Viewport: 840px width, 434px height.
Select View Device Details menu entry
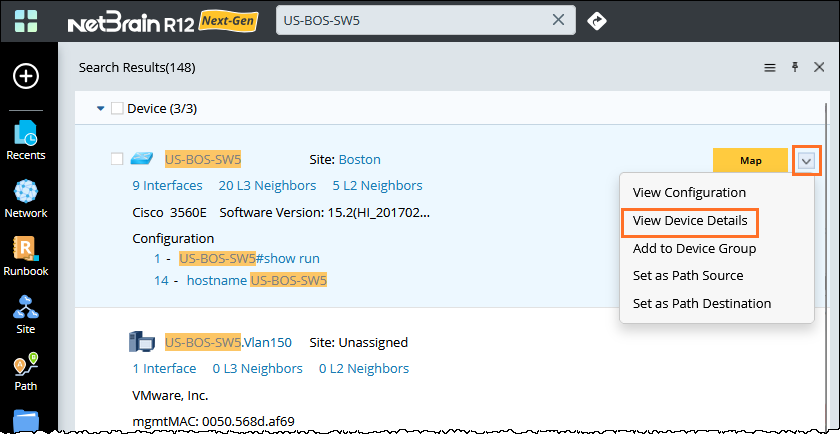(x=691, y=220)
